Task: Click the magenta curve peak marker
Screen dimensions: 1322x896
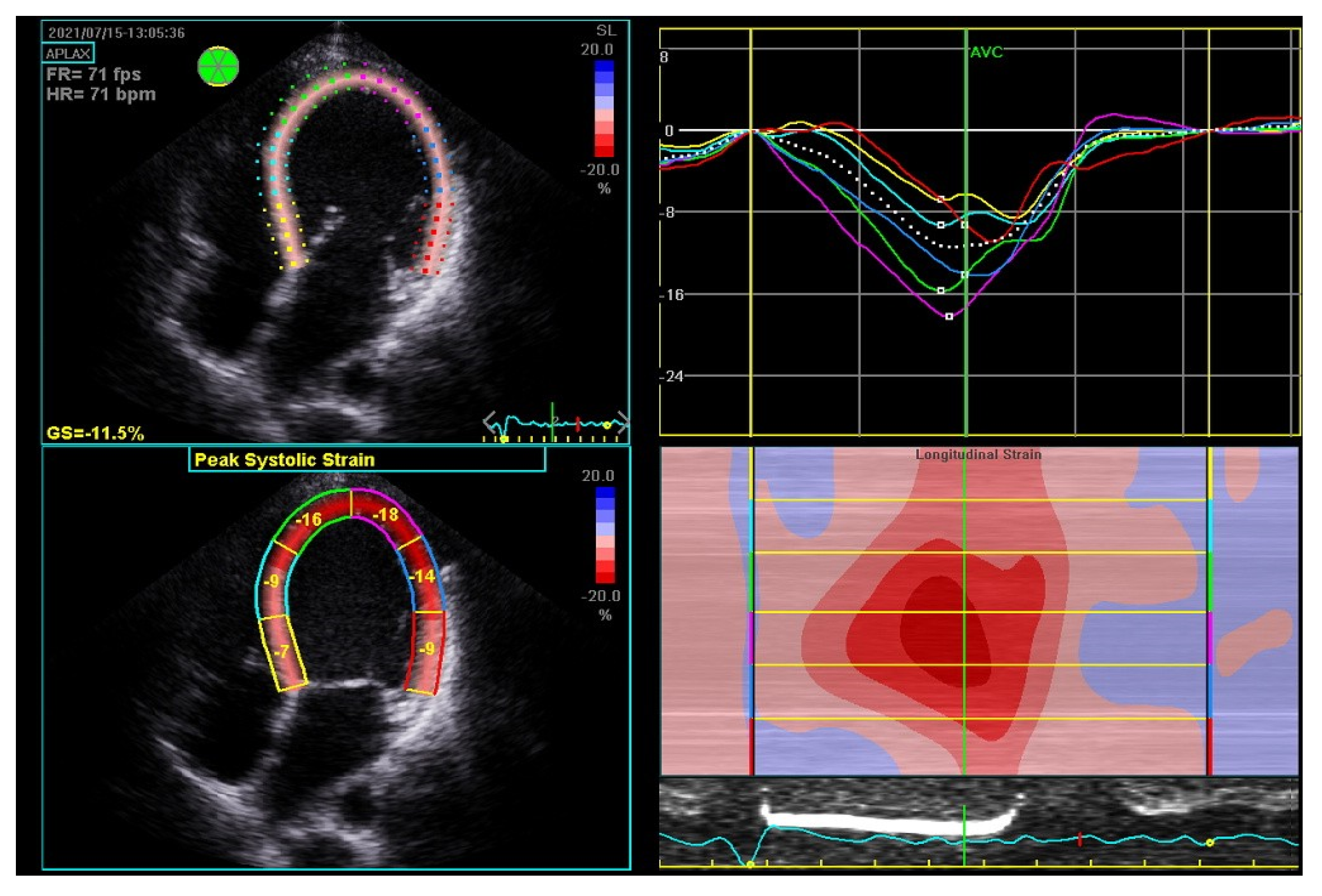Action: [949, 316]
